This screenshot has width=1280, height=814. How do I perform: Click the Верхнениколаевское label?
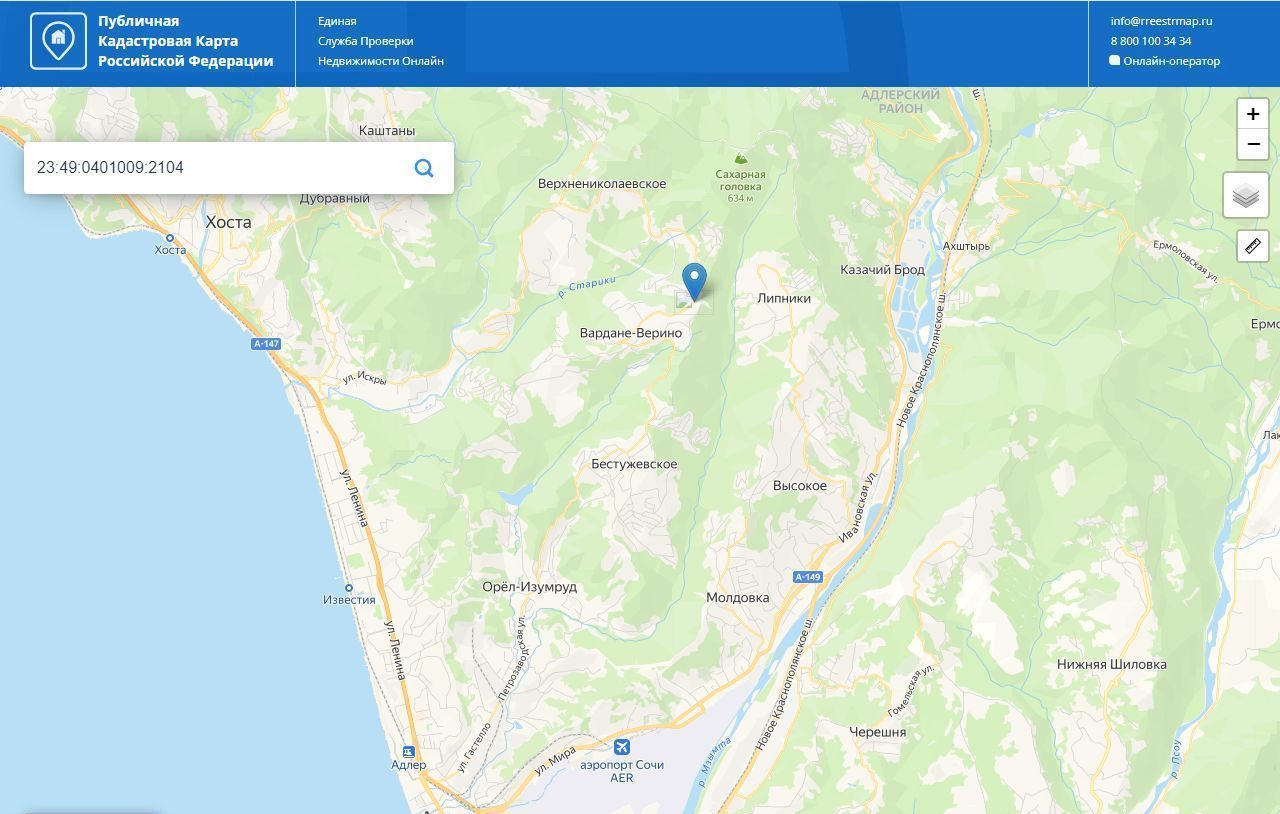[x=602, y=184]
